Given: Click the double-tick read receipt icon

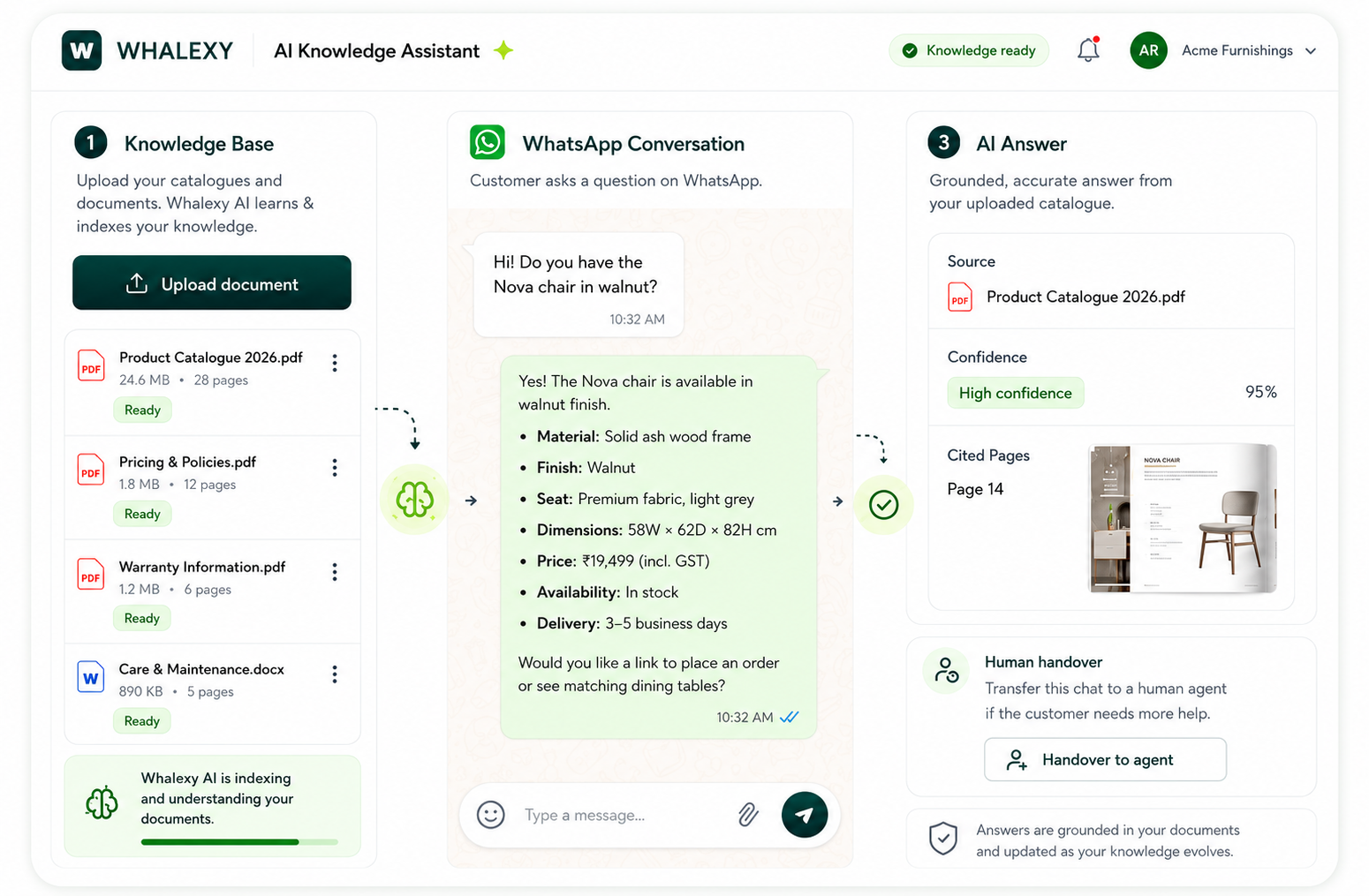Looking at the screenshot, I should click(x=789, y=717).
